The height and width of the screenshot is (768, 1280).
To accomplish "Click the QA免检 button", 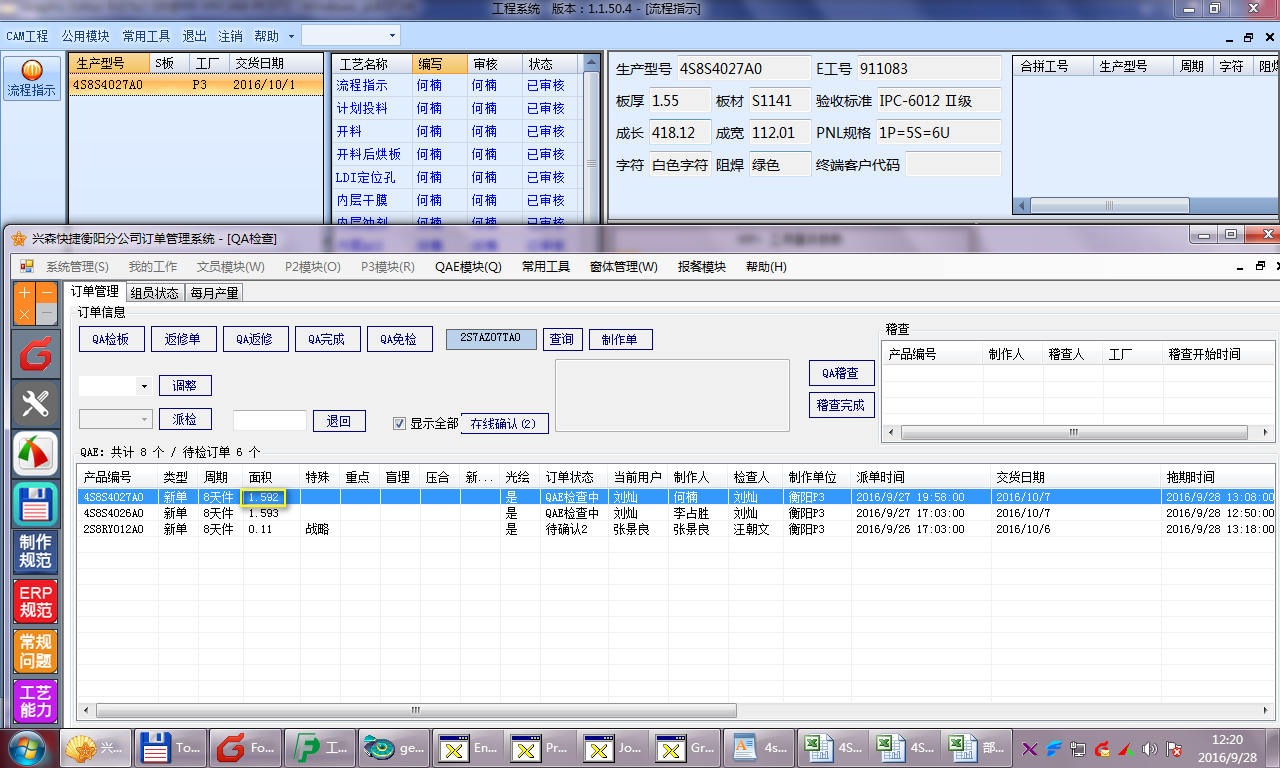I will (400, 339).
